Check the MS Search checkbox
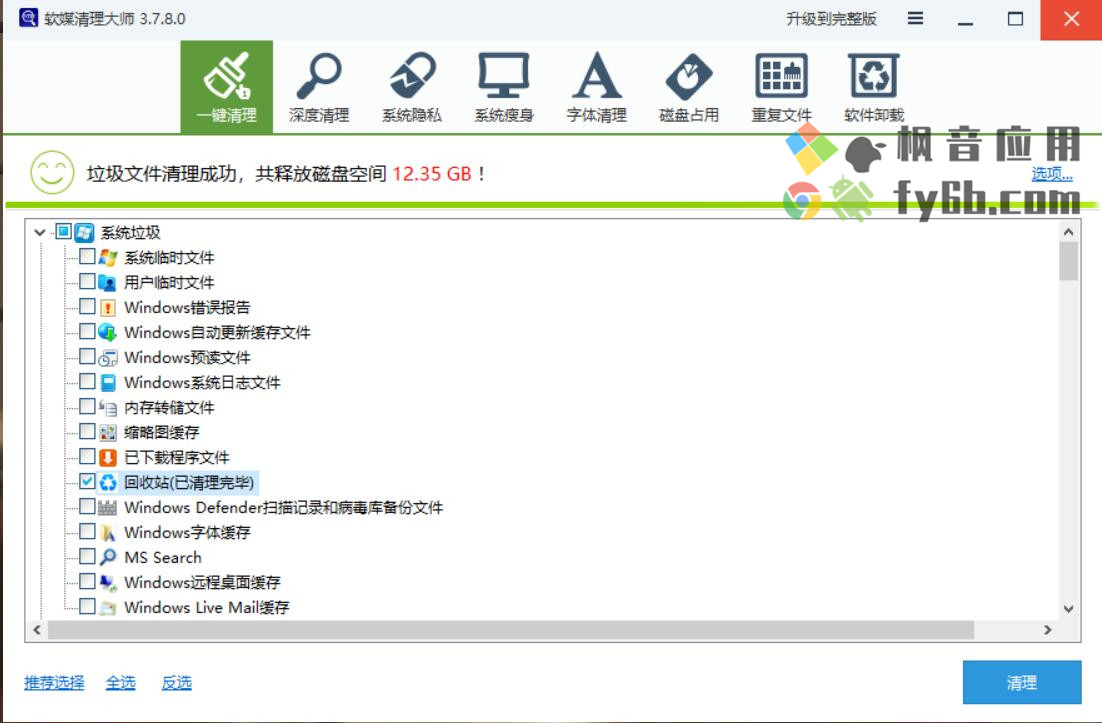The width and height of the screenshot is (1102, 723). (87, 556)
